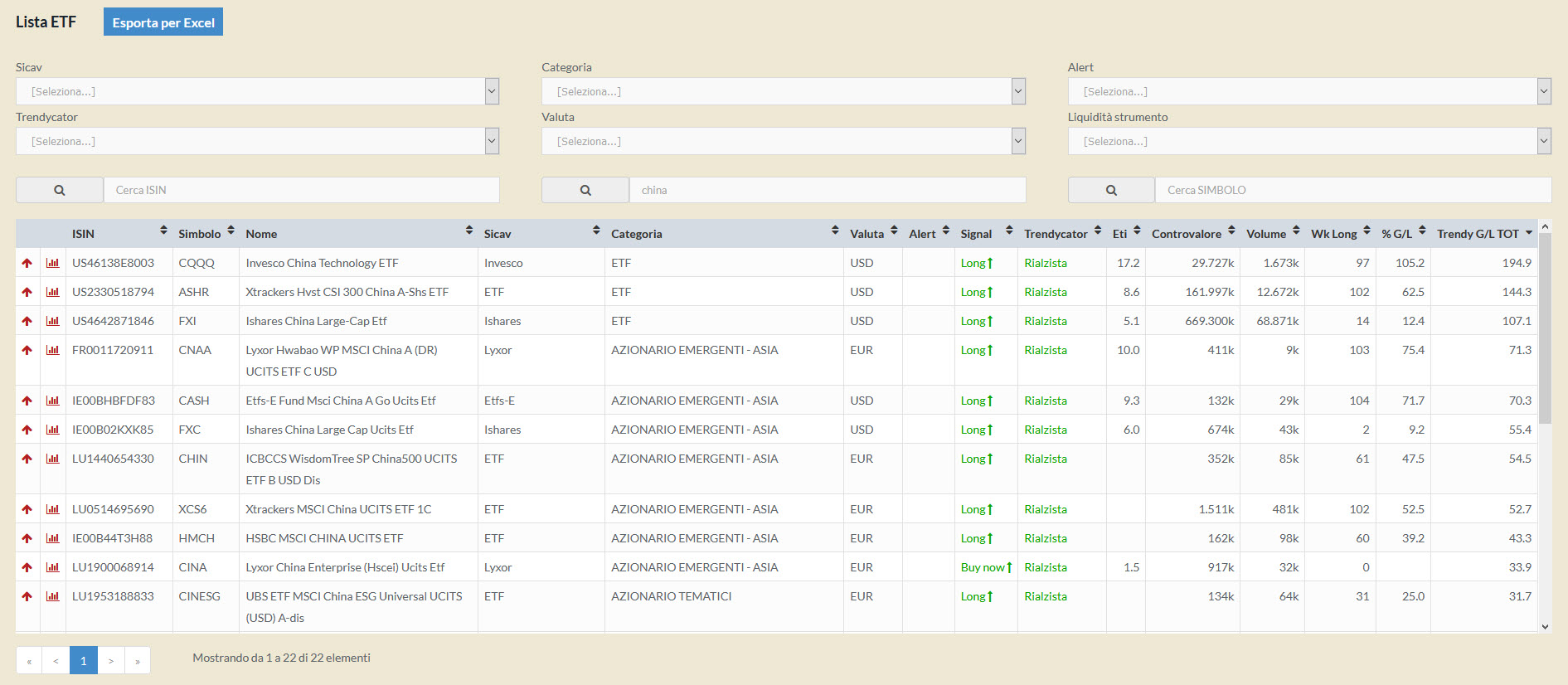Sort table by ISIN column

coord(83,234)
